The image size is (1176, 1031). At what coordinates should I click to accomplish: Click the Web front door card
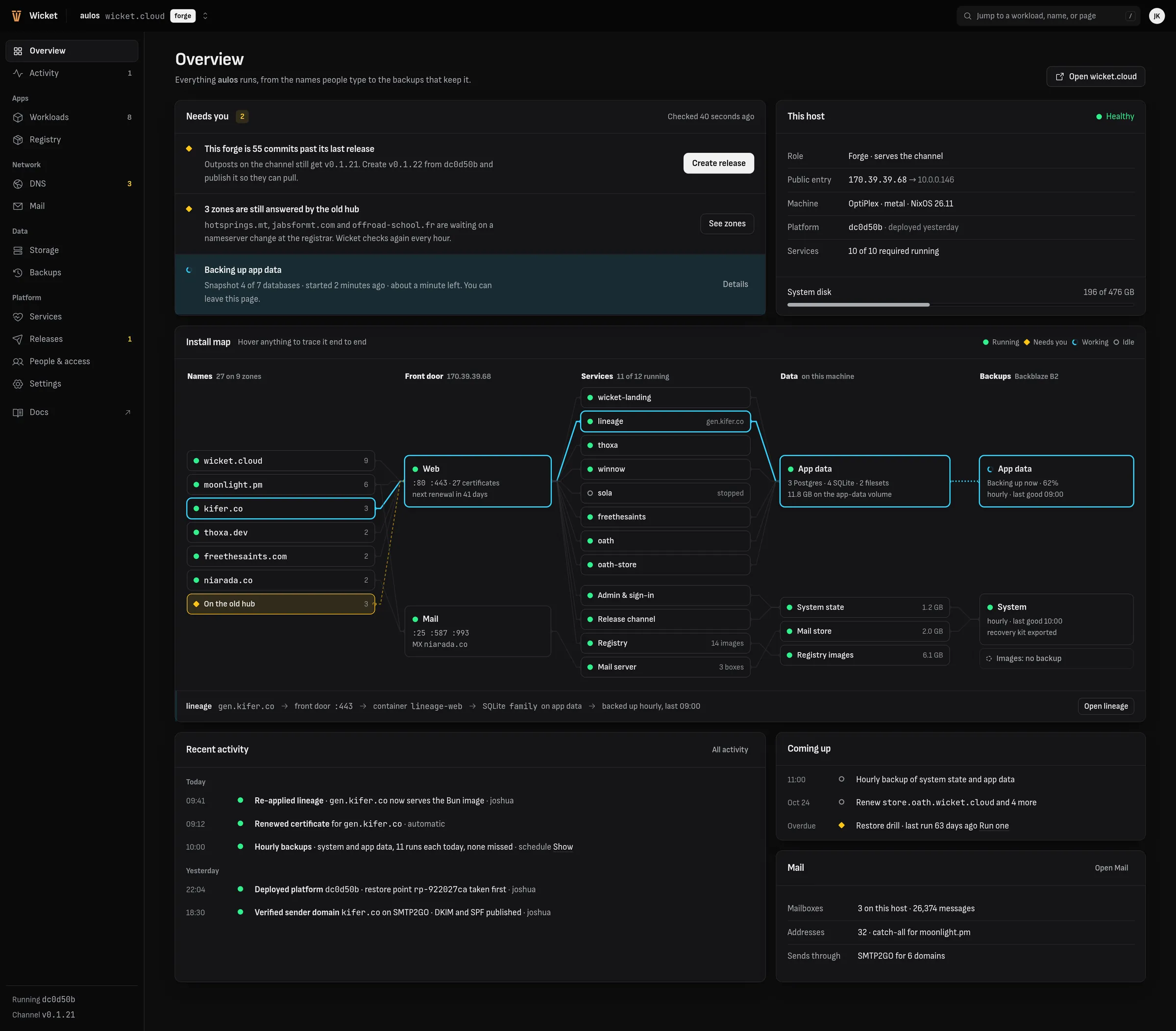478,482
